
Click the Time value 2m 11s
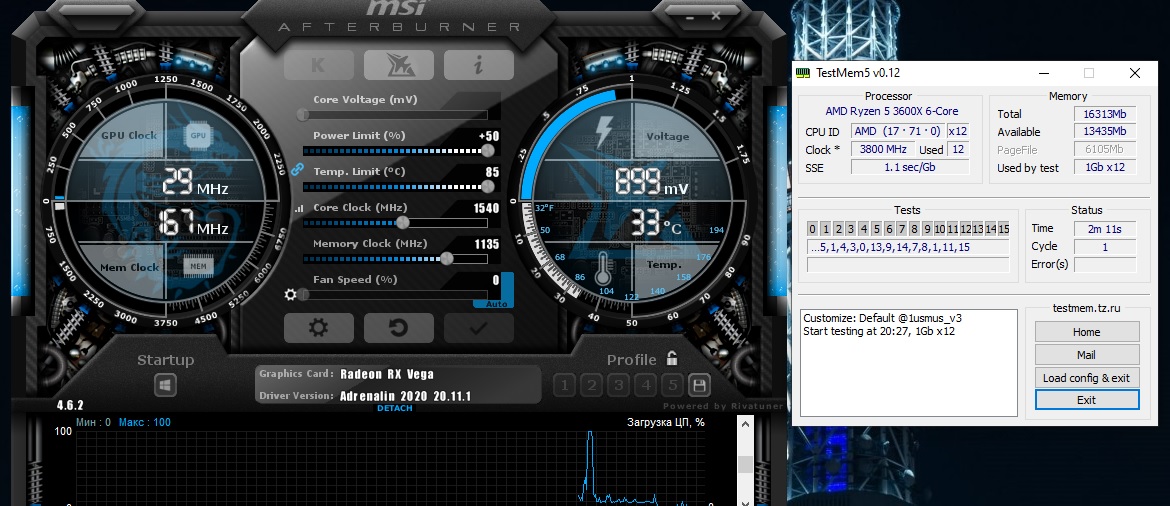point(1105,228)
